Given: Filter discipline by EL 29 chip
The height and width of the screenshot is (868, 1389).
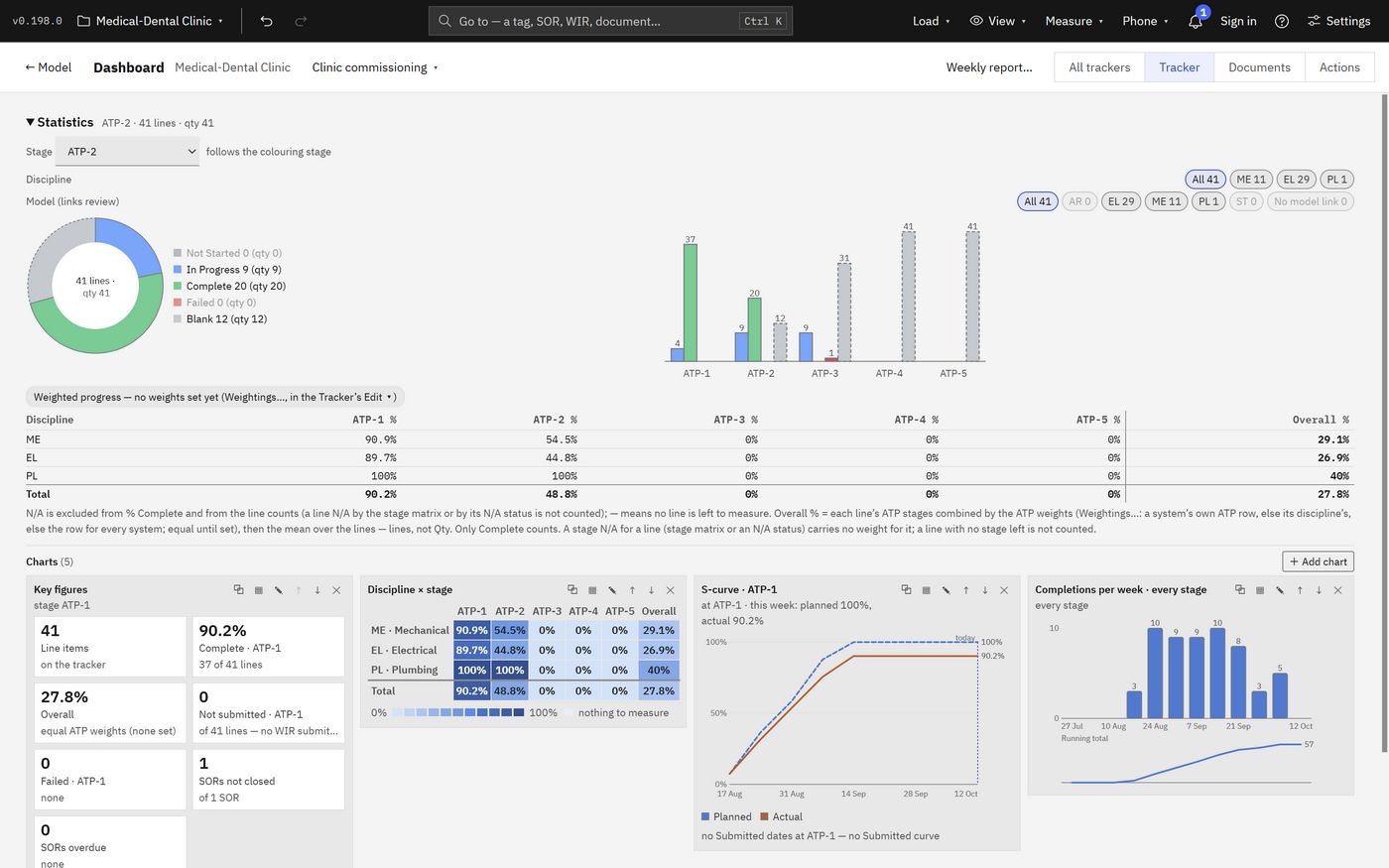Looking at the screenshot, I should pos(1297,180).
